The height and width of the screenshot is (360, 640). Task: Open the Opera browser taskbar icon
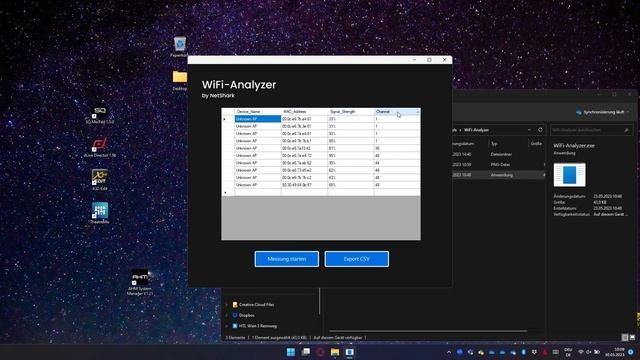[320, 352]
